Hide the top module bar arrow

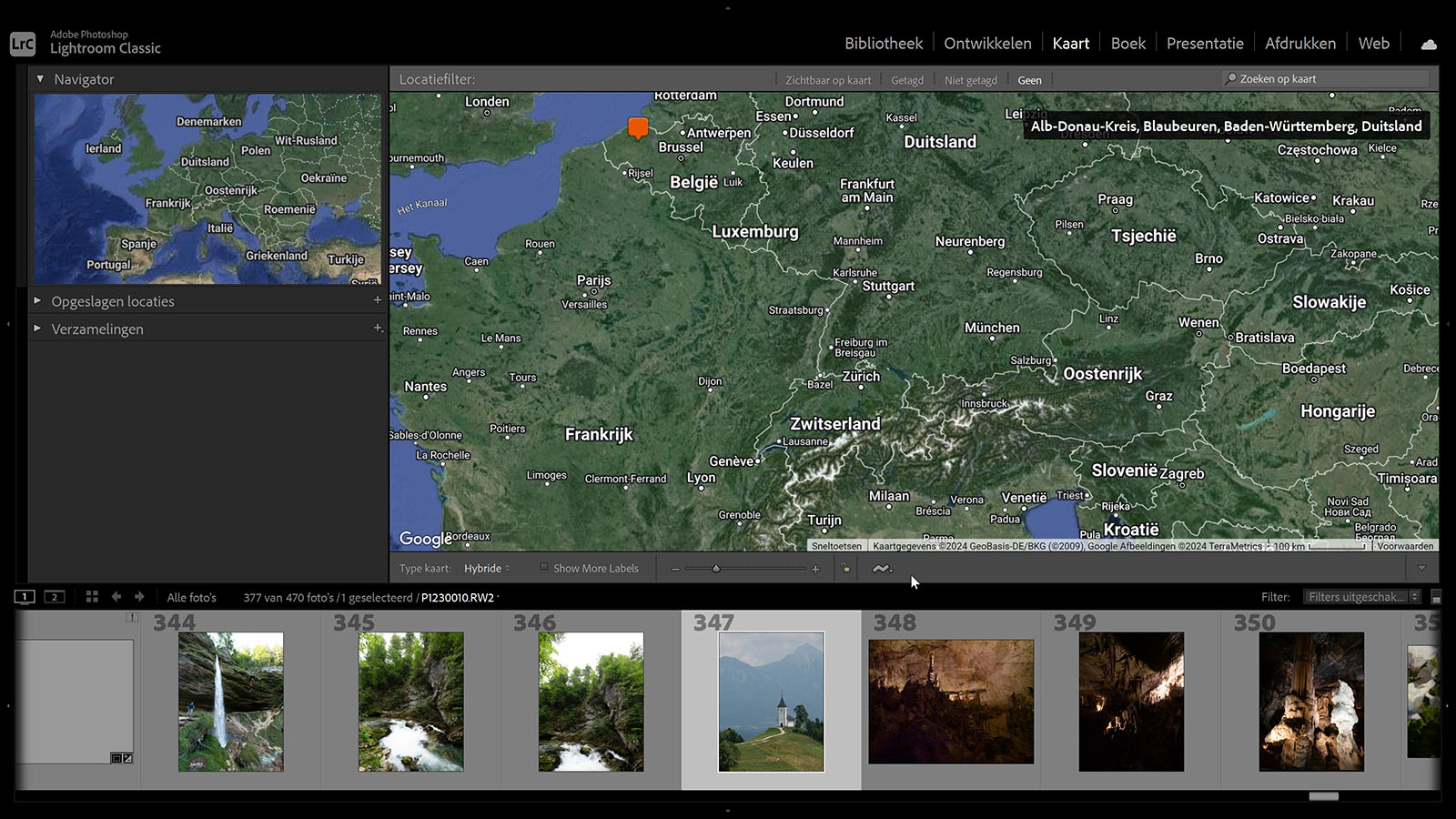click(728, 7)
